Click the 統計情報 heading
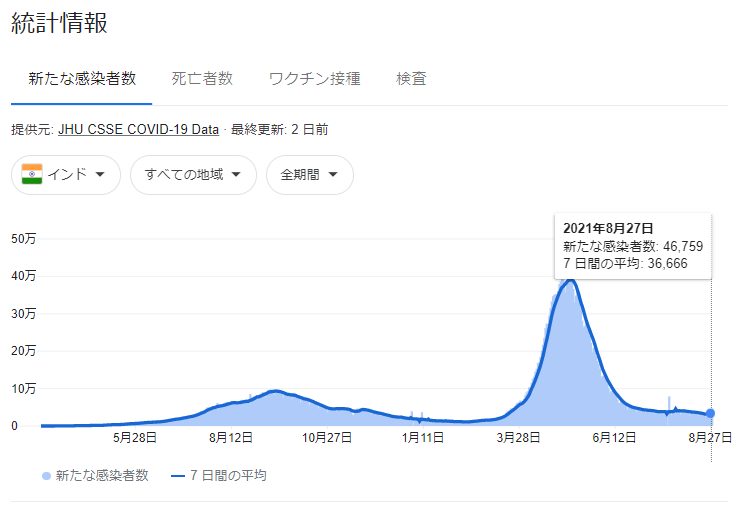Screen dimensions: 740x514 59,23
